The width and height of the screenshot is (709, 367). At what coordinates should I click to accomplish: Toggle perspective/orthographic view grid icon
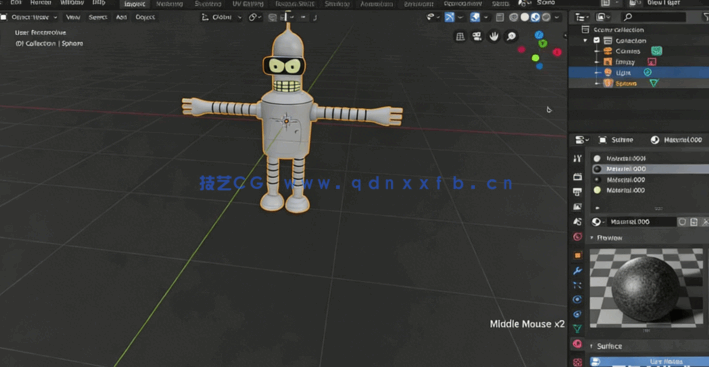pyautogui.click(x=460, y=36)
